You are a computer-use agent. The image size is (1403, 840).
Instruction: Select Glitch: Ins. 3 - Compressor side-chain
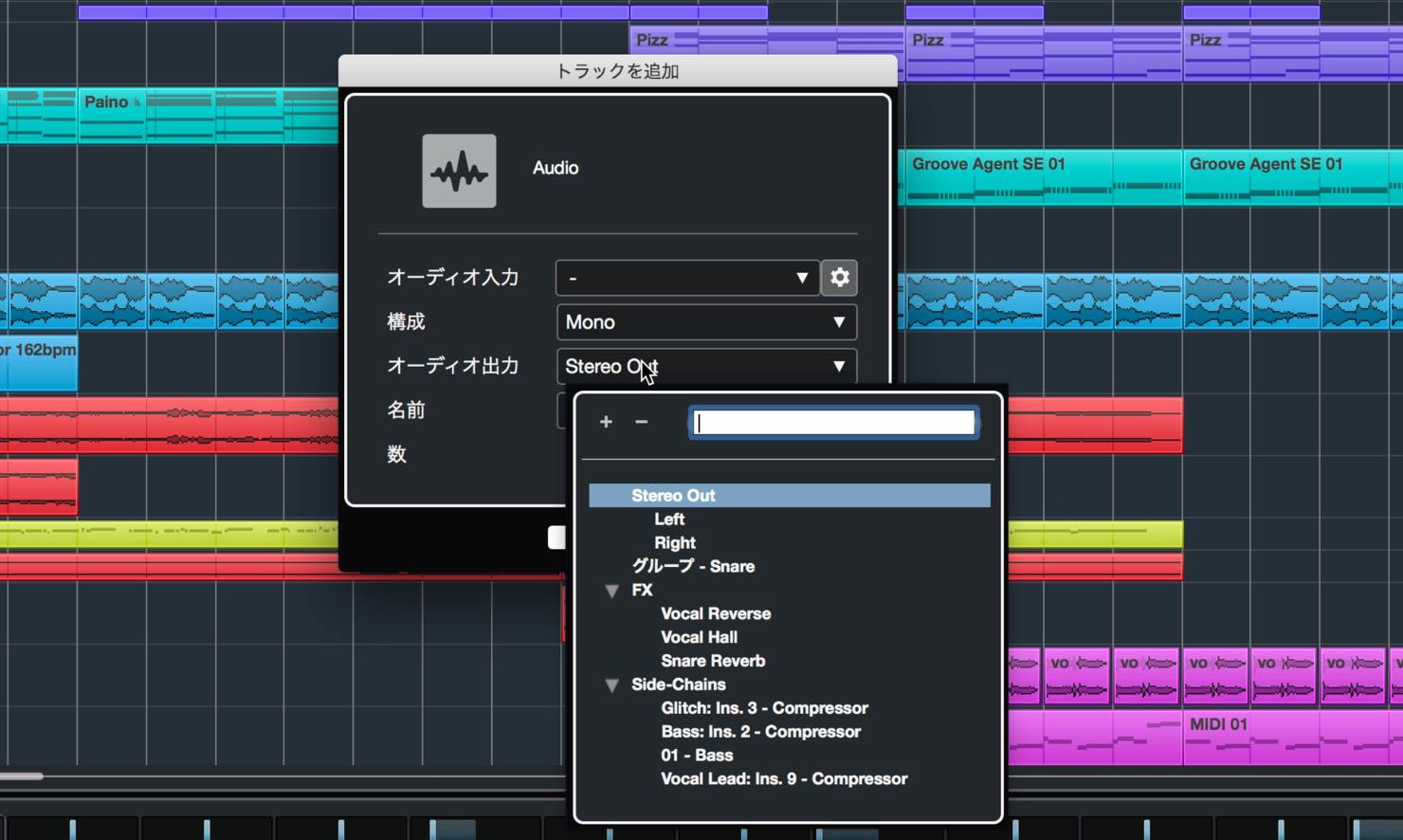[764, 708]
